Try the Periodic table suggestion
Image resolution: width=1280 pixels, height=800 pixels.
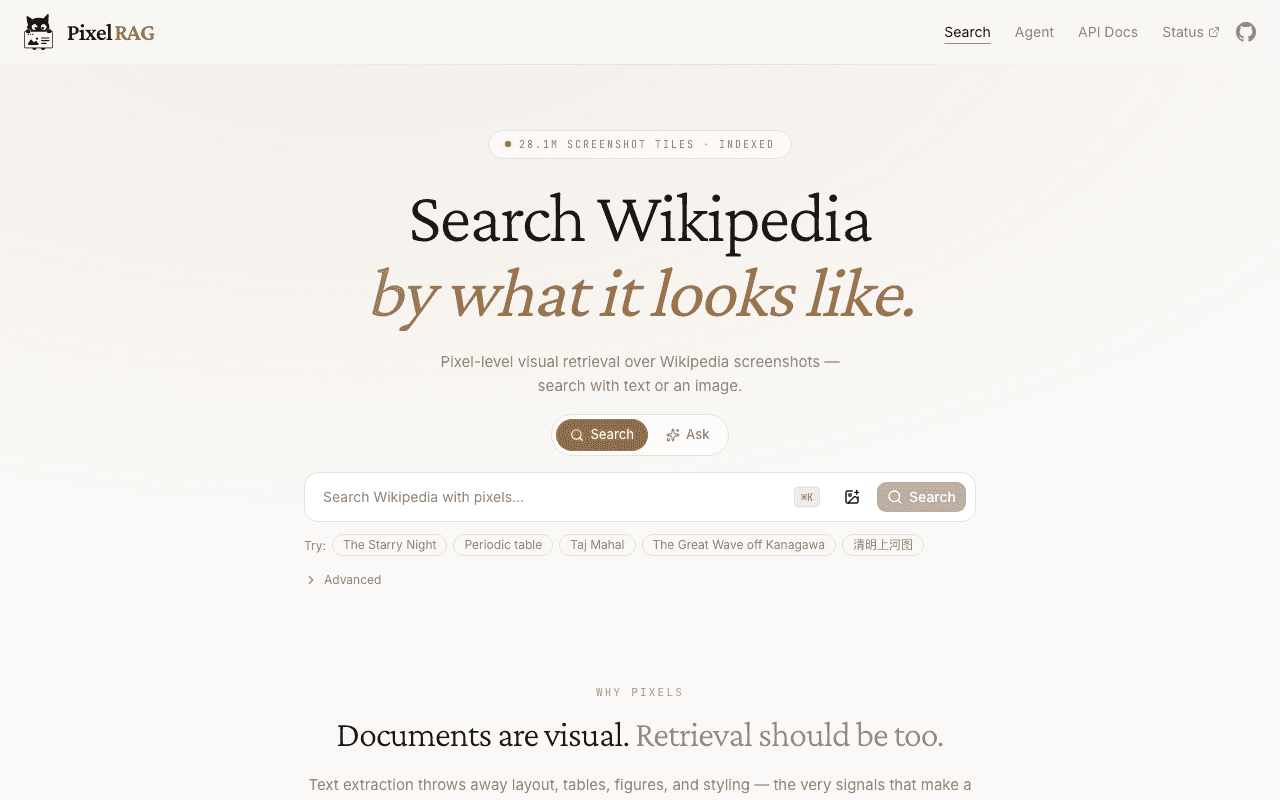pos(503,545)
